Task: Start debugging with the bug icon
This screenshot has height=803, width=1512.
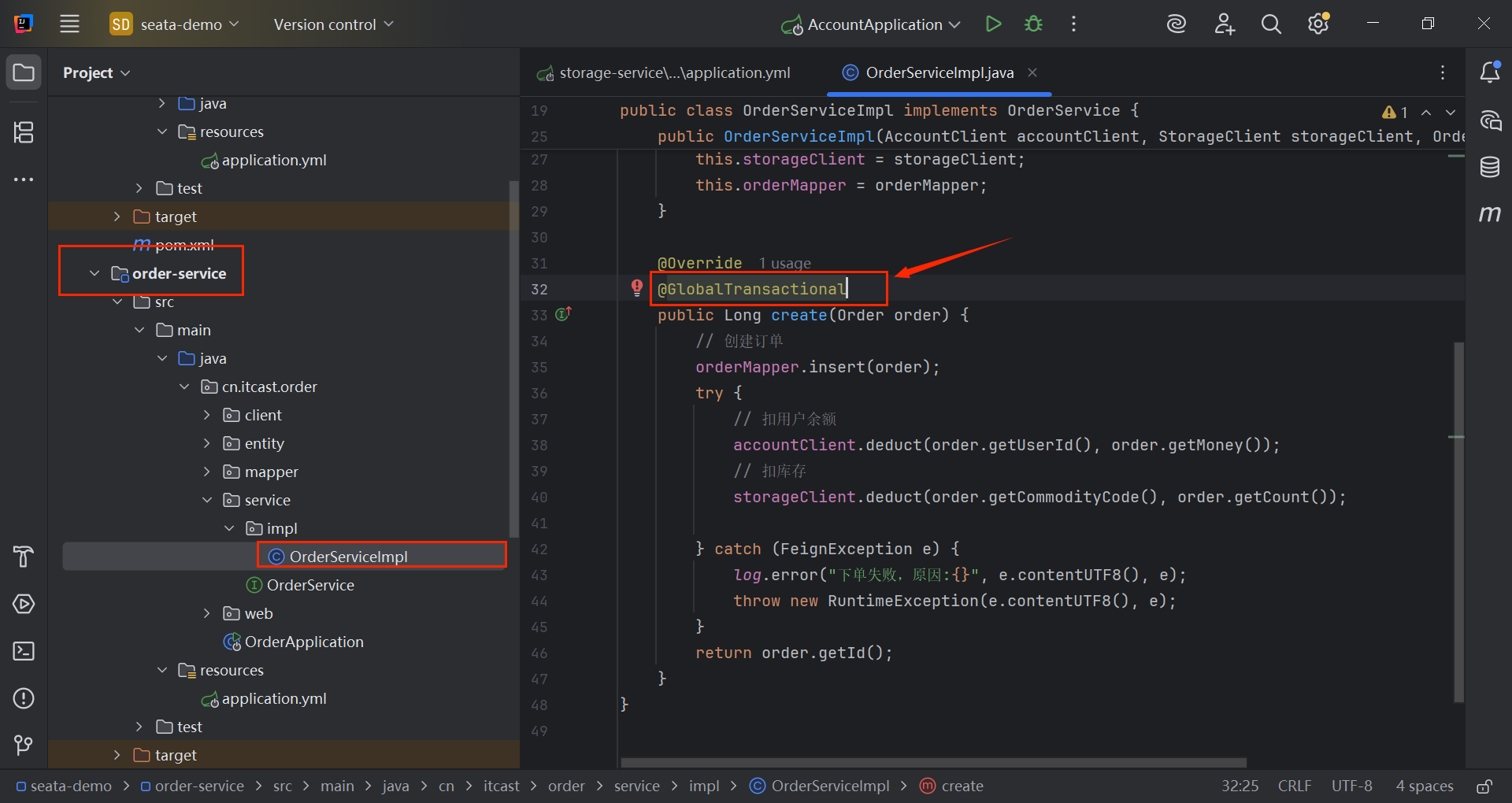Action: [1033, 24]
